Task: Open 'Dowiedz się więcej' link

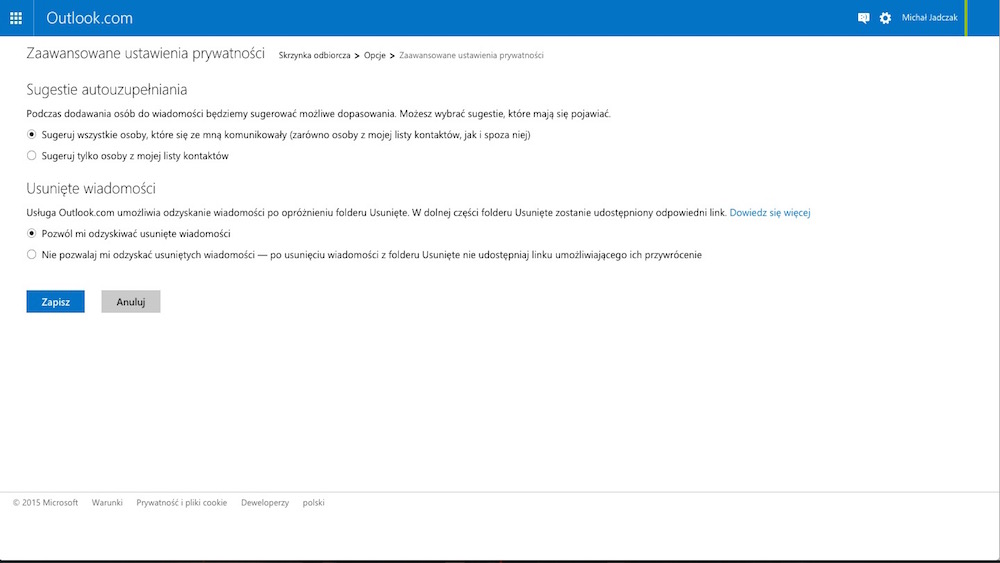Action: point(770,213)
